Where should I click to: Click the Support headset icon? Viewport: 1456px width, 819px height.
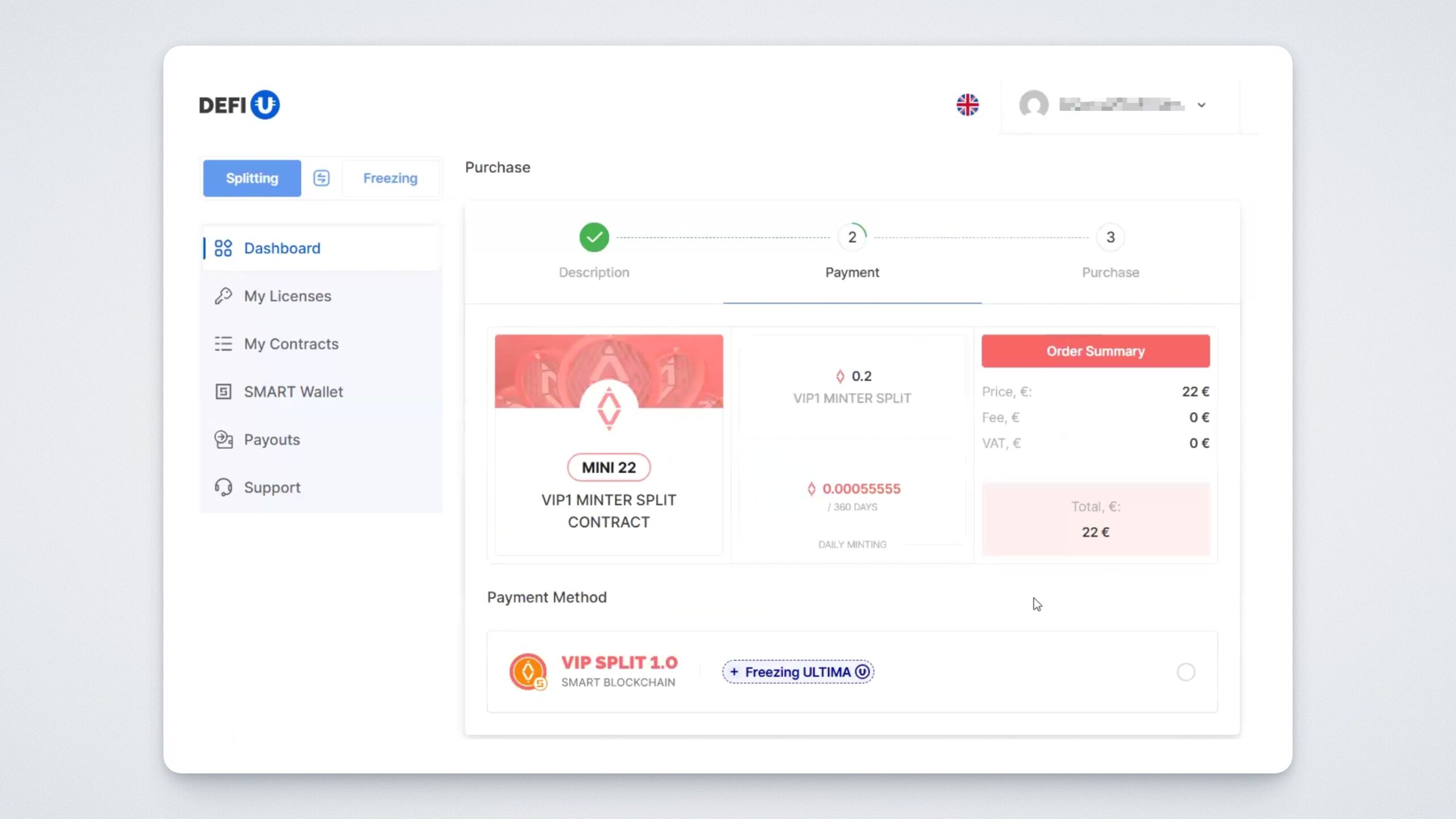[x=223, y=487]
